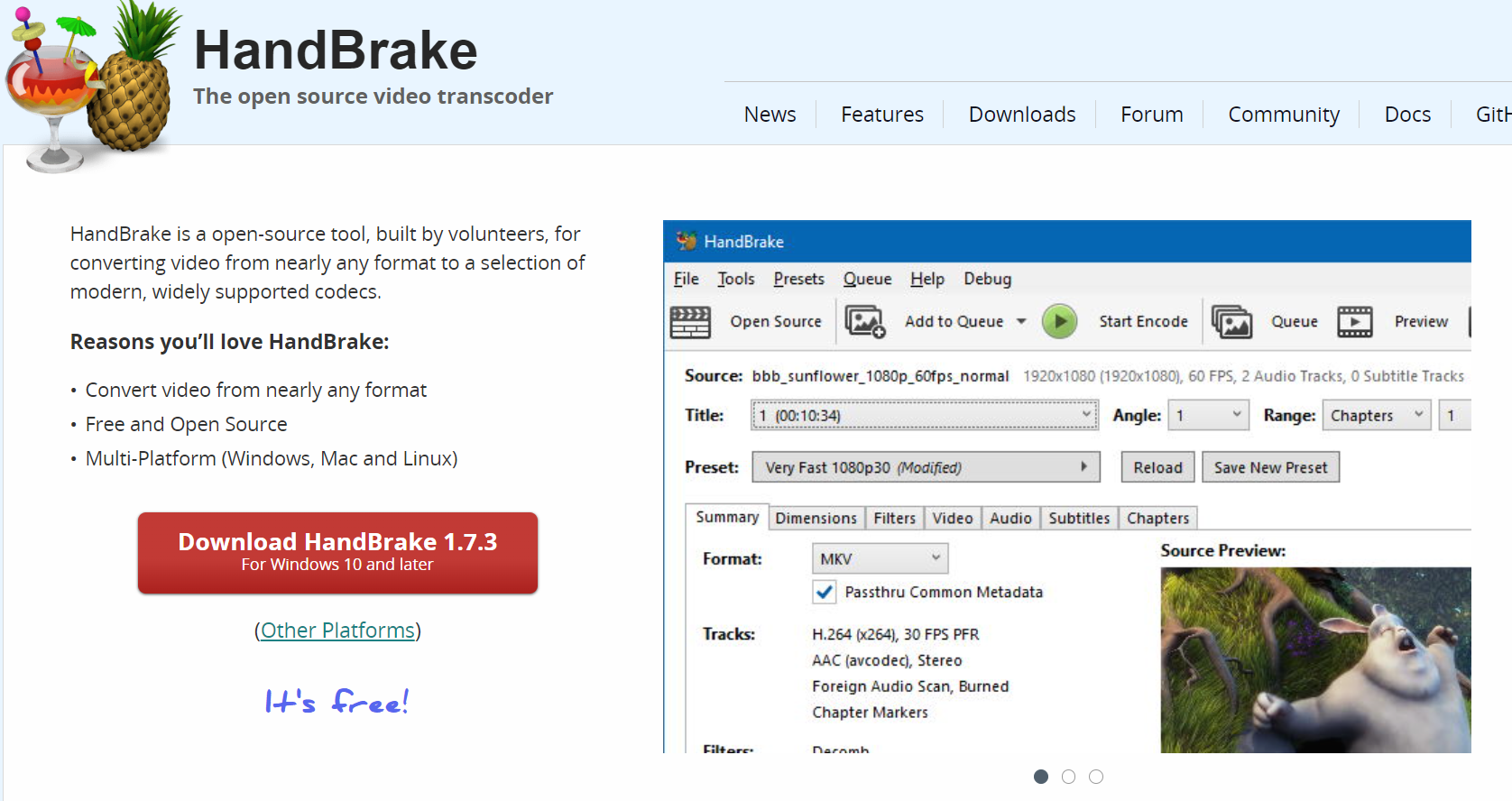Click the Source Preview thumbnail image
Image resolution: width=1512 pixels, height=801 pixels.
tap(1315, 660)
